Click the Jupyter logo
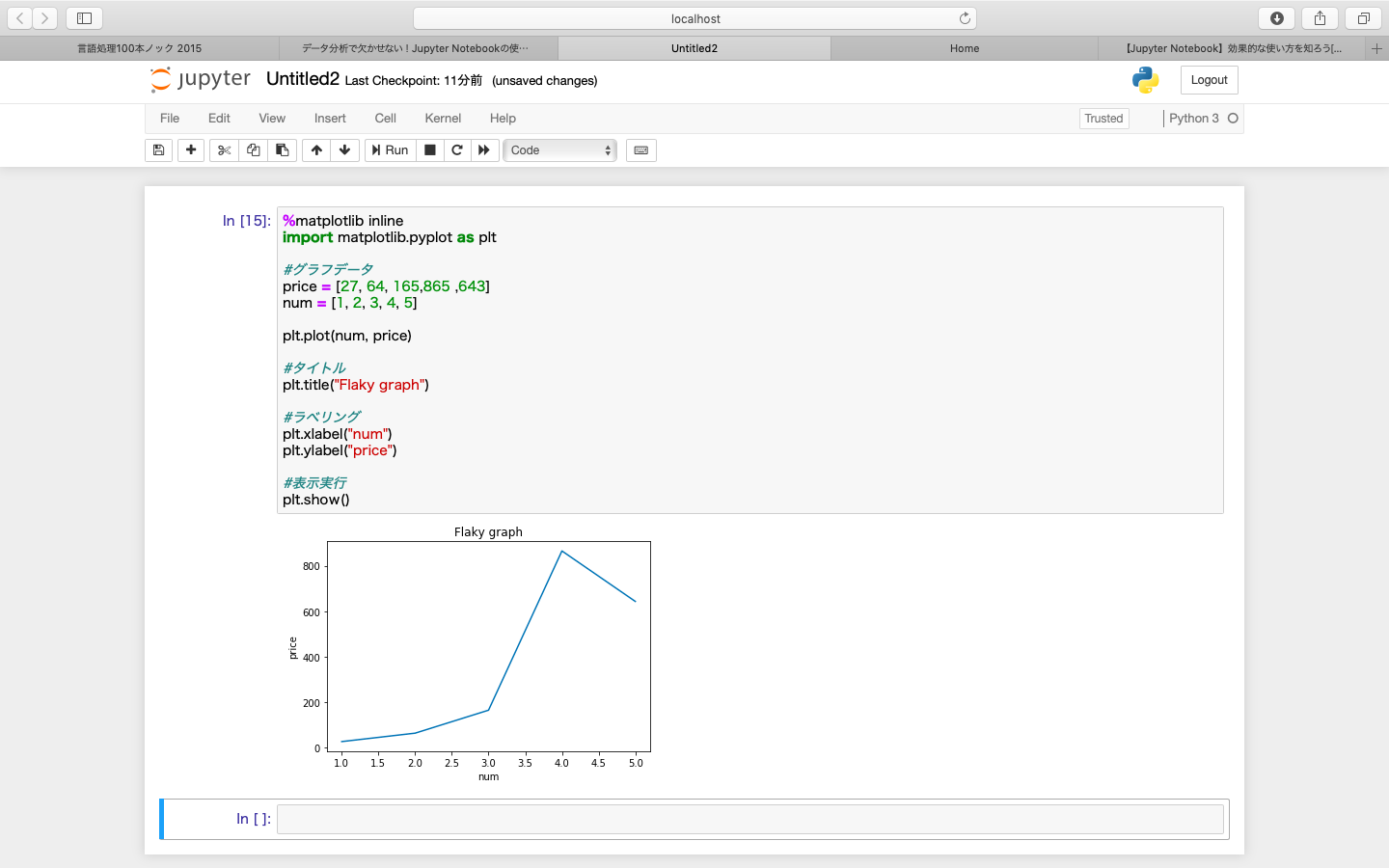Image resolution: width=1389 pixels, height=868 pixels. point(201,79)
